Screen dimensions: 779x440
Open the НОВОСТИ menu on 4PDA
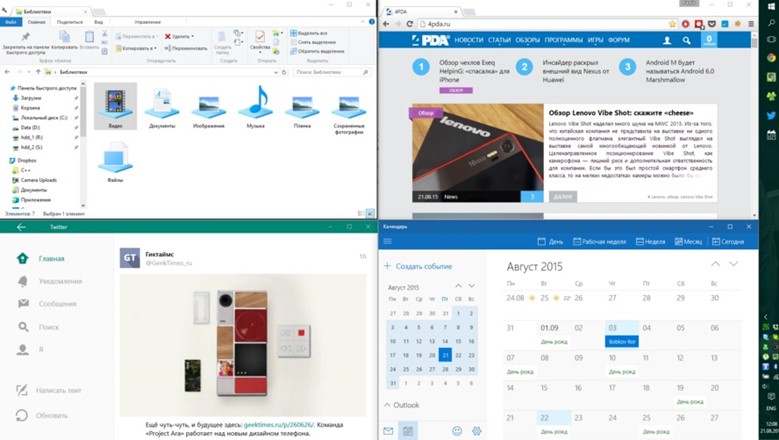point(468,40)
